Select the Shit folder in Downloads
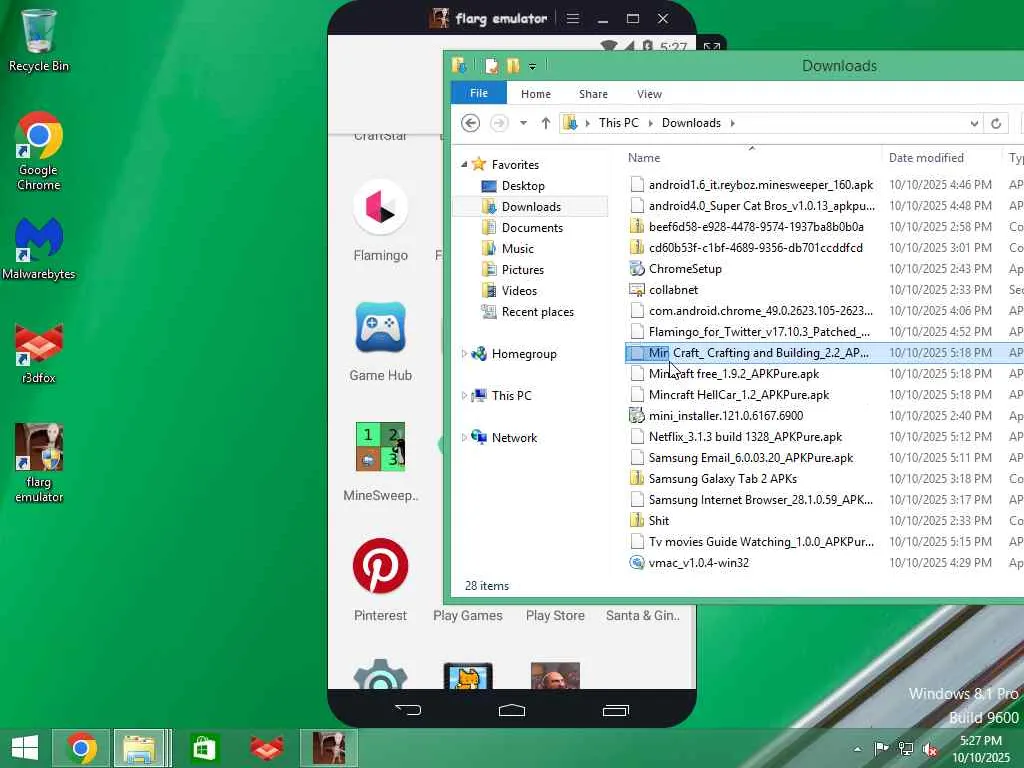This screenshot has height=768, width=1024. (658, 520)
